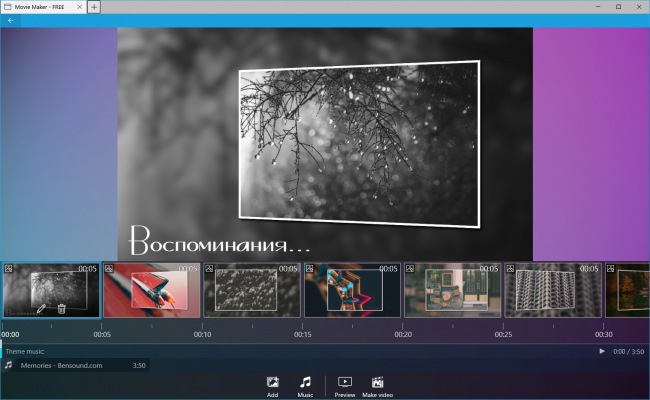
Task: Delete first clip using trash icon
Action: click(62, 308)
